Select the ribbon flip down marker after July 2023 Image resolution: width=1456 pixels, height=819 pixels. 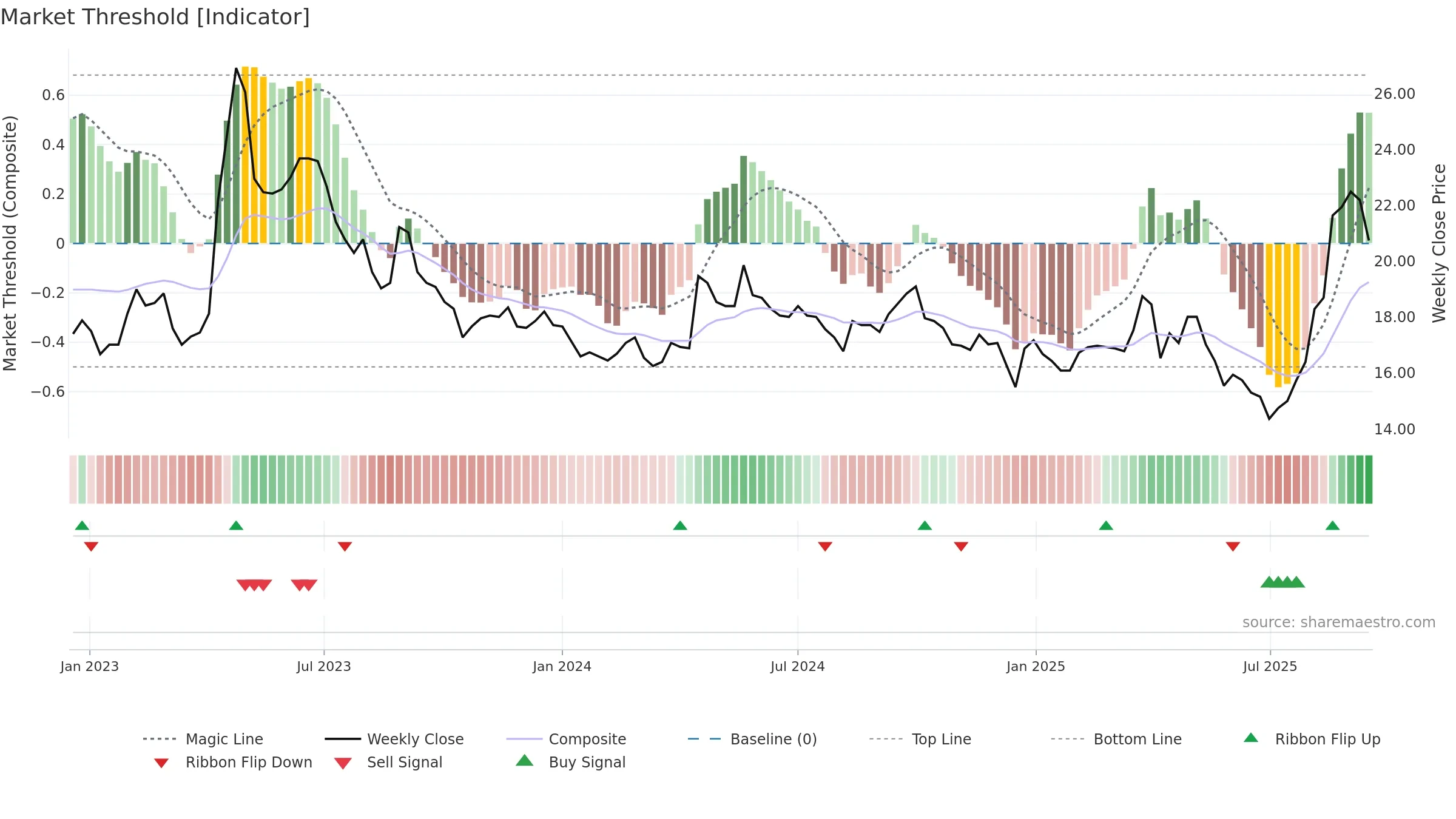point(345,547)
